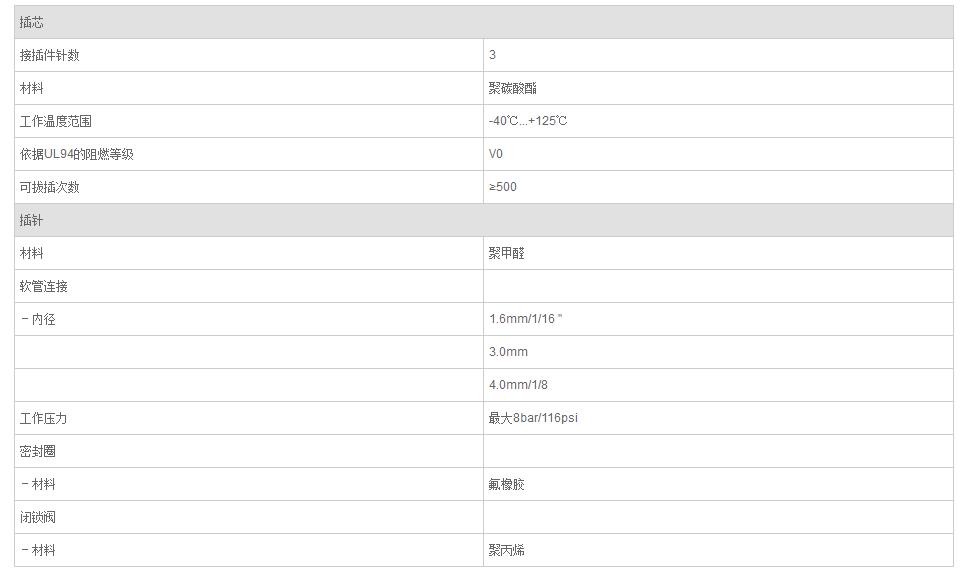969x579 pixels.
Task: Select the 3.0mm inner diameter value
Action: pyautogui.click(x=508, y=352)
